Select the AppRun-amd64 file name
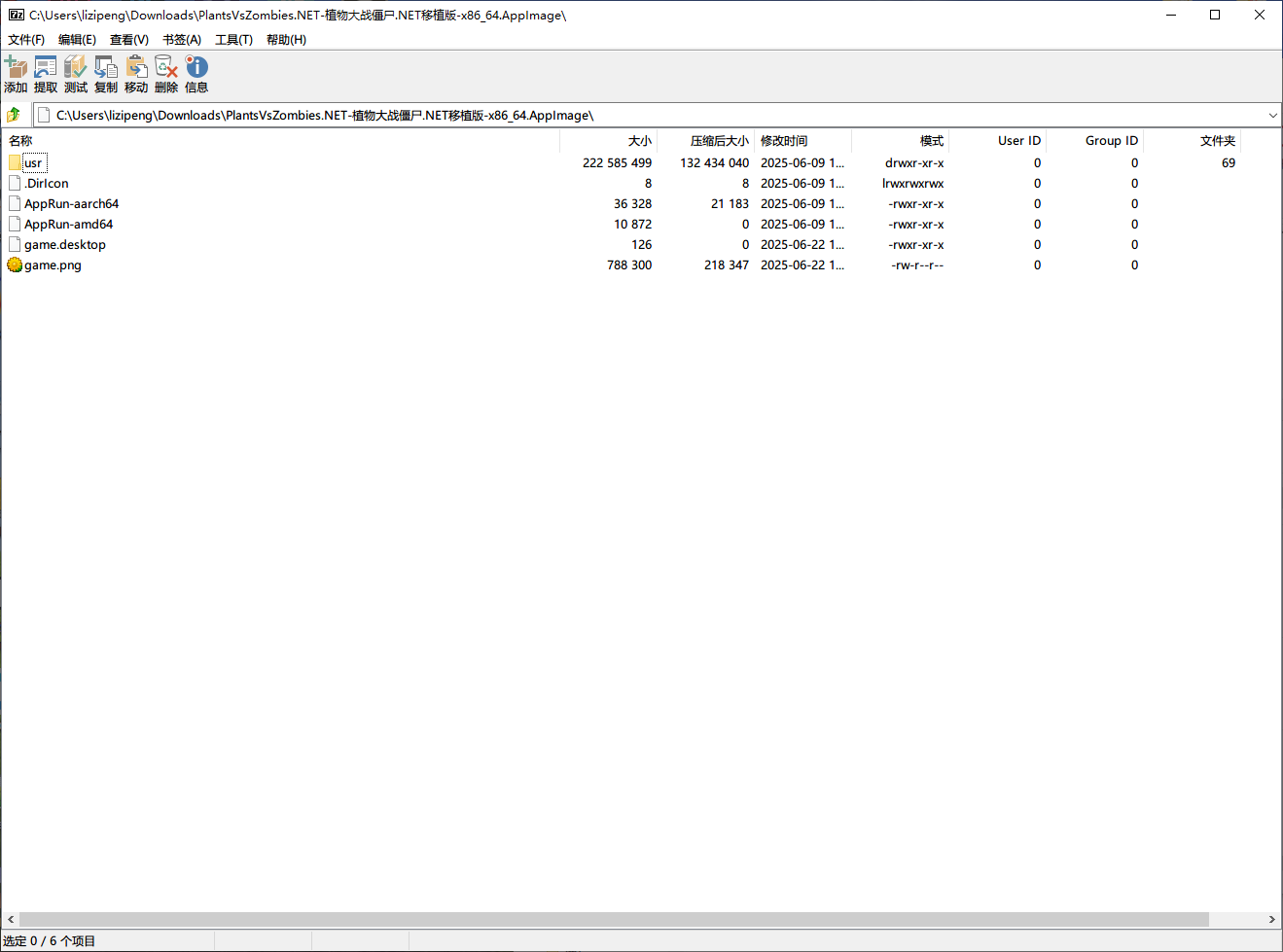The image size is (1283, 952). 69,224
